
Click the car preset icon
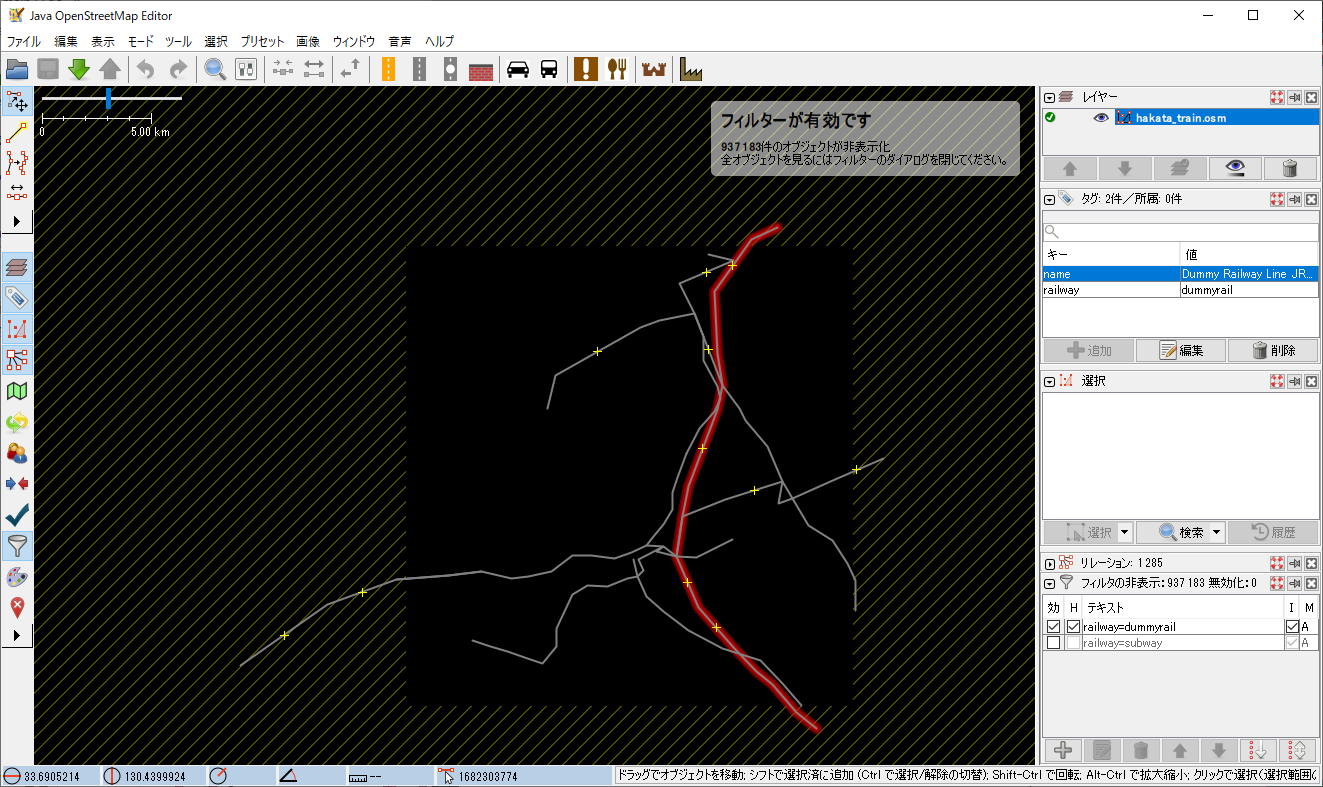[518, 69]
